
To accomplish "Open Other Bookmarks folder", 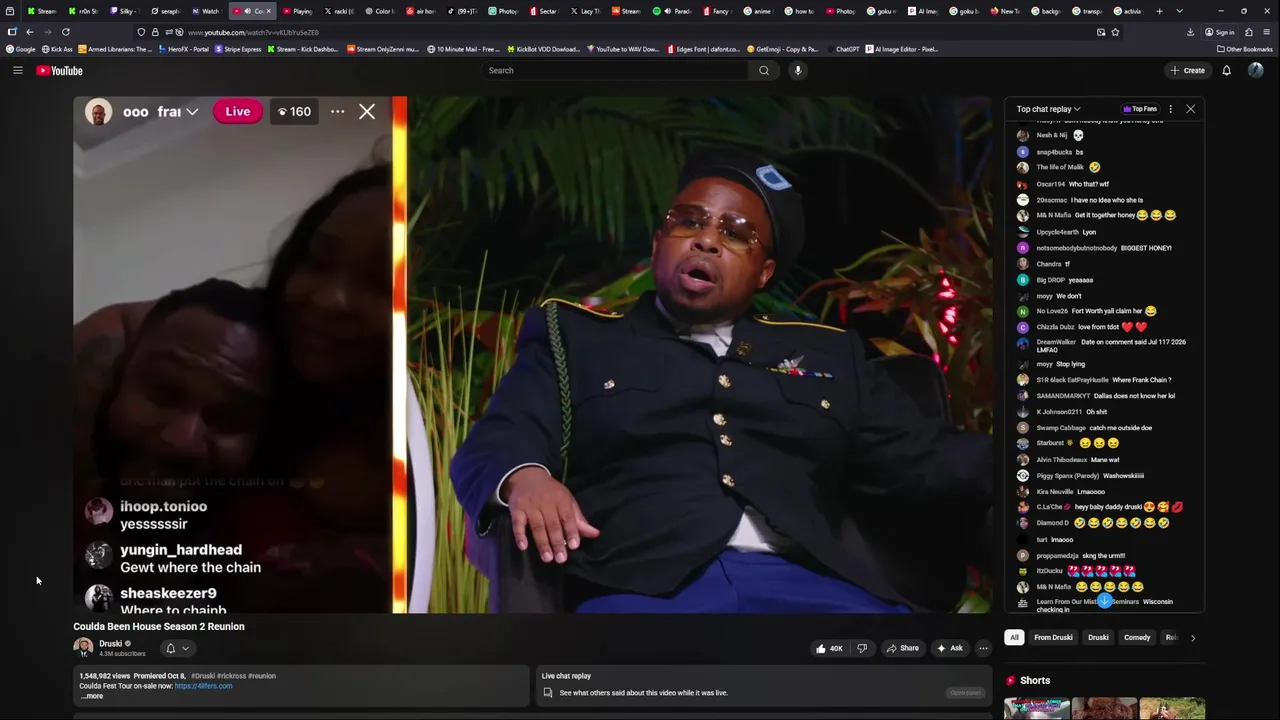I will click(x=1245, y=49).
